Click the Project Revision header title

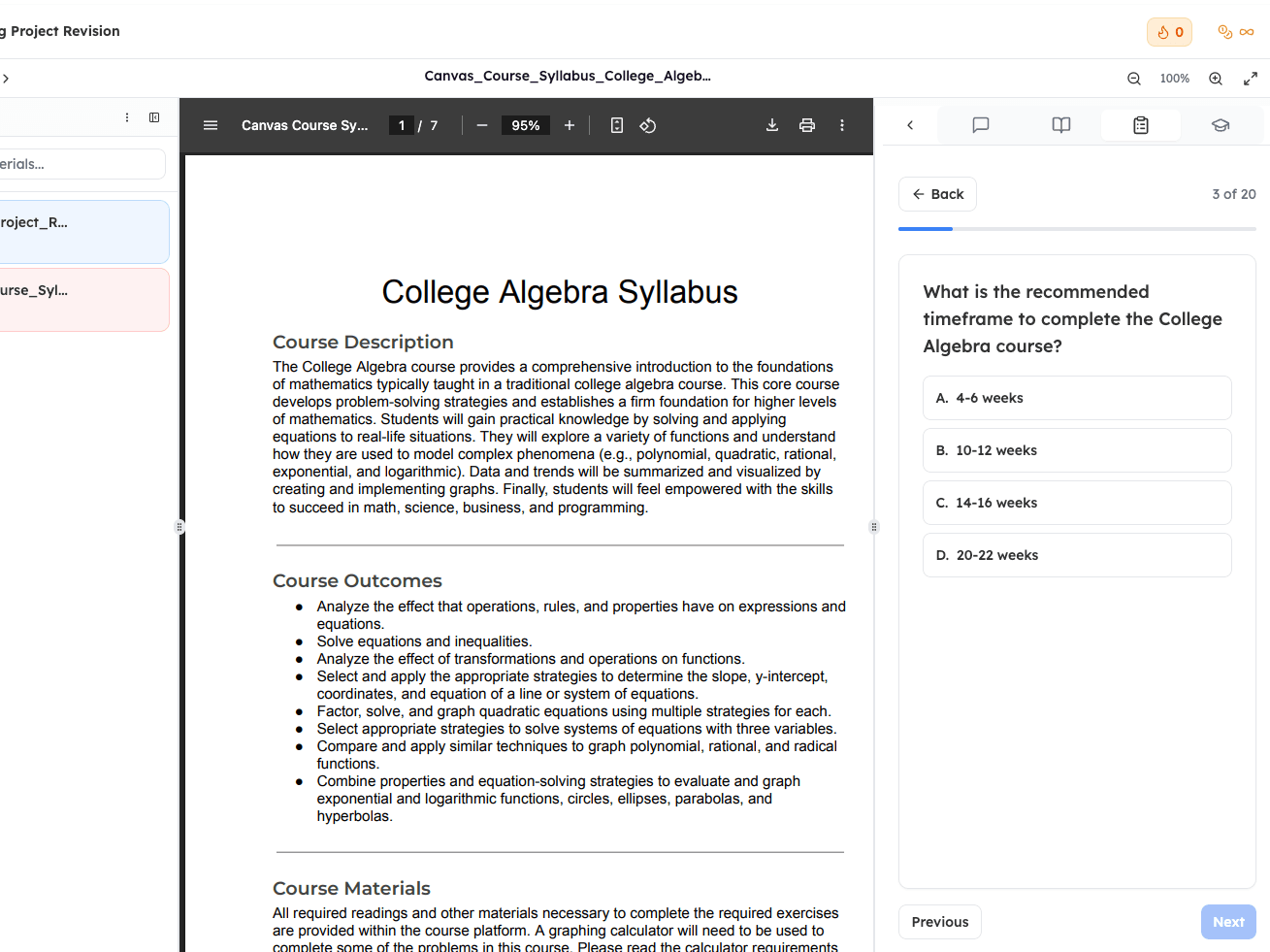pos(60,31)
